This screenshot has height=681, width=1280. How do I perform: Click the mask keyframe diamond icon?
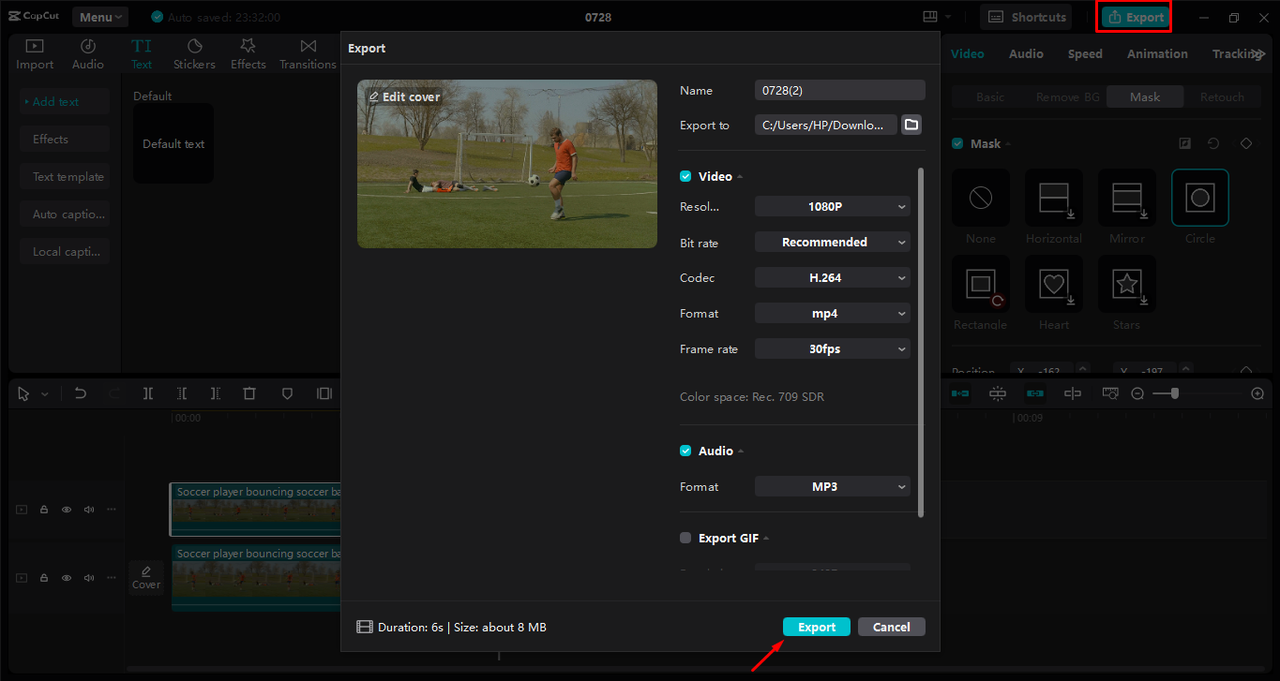coord(1246,144)
